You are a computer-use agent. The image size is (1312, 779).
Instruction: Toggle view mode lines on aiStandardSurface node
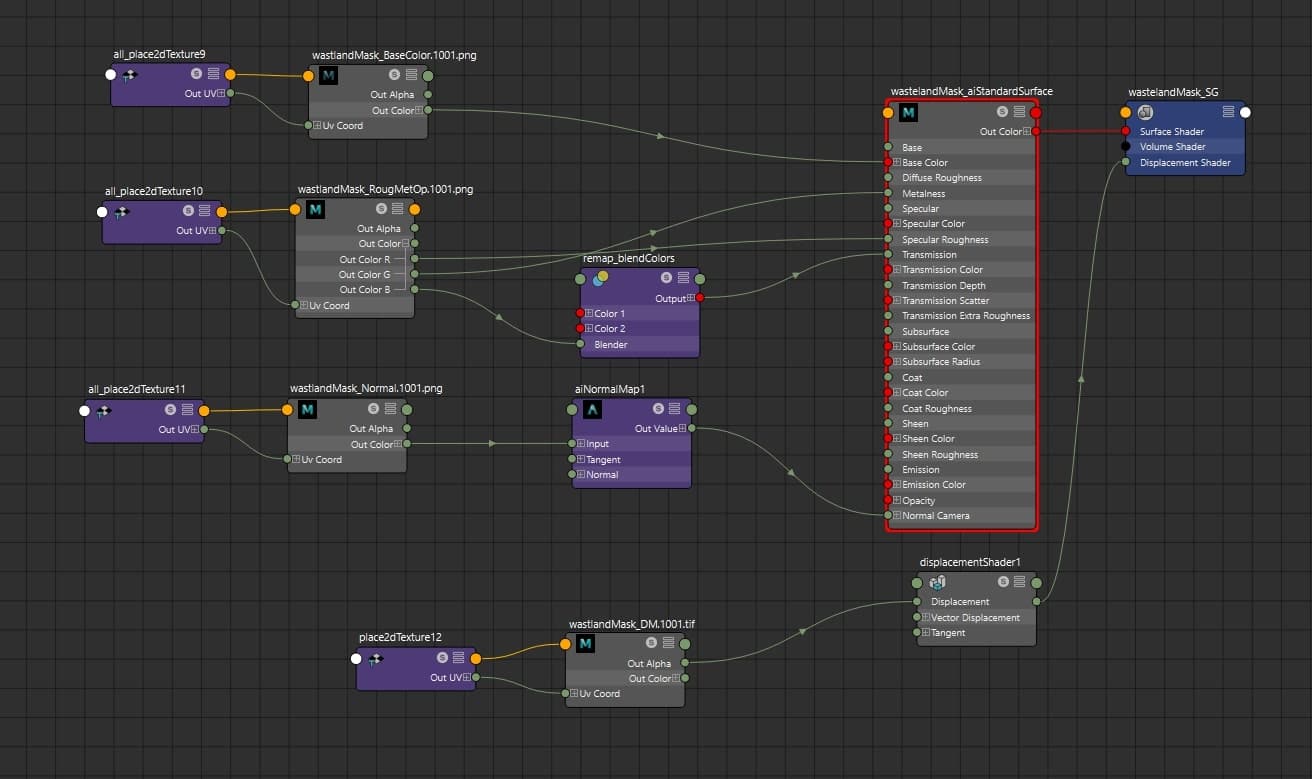(x=1019, y=112)
